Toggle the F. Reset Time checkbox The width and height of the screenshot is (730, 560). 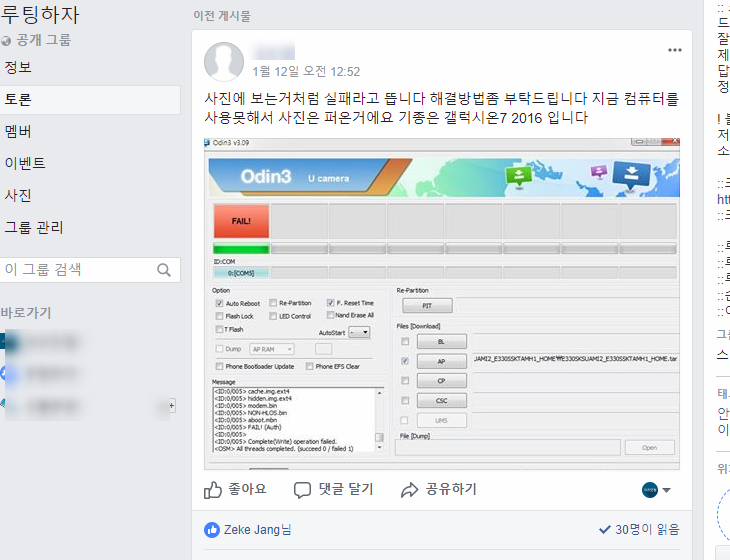coord(330,303)
